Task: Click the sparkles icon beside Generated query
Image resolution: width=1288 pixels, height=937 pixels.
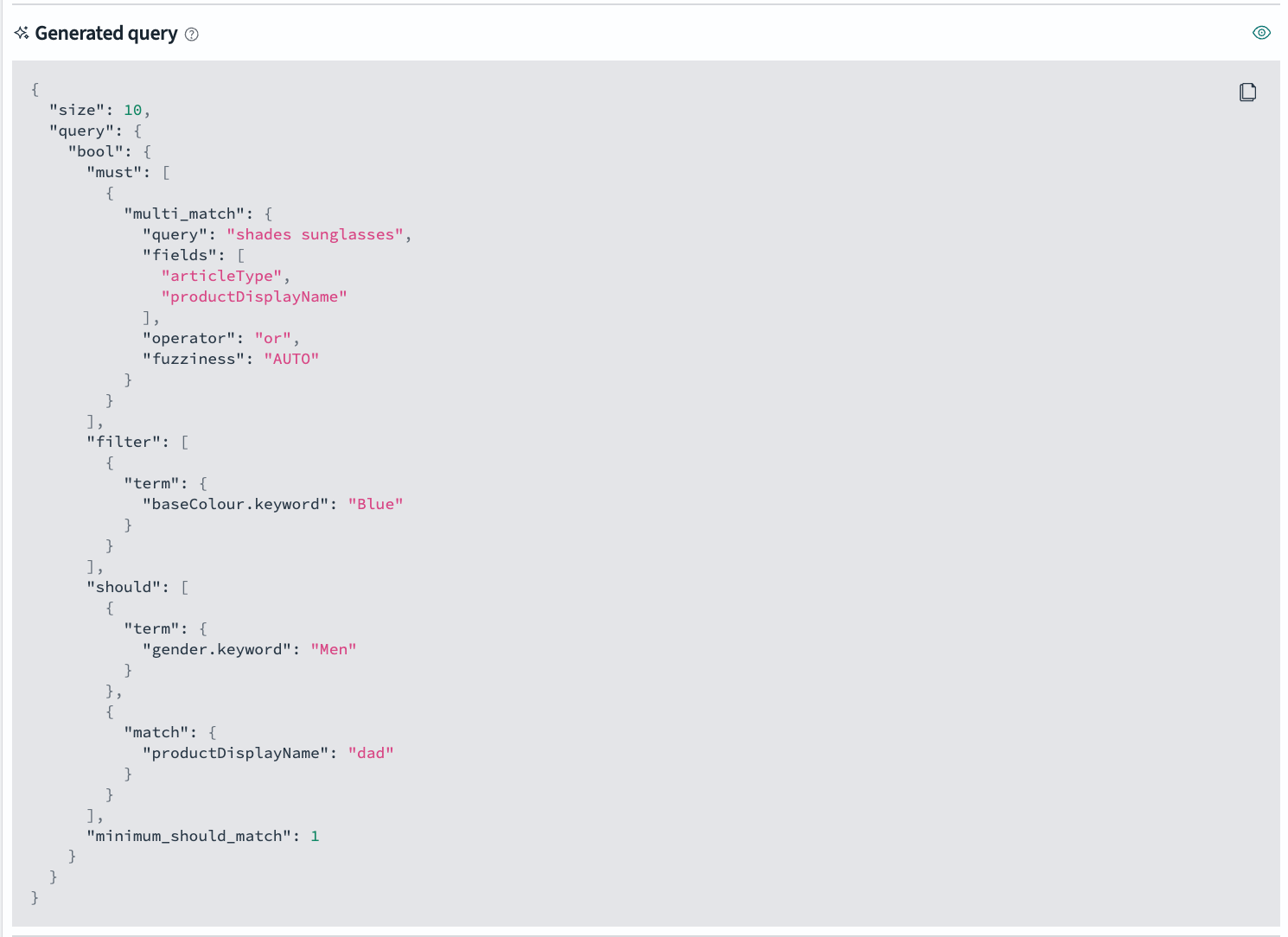Action: click(22, 33)
